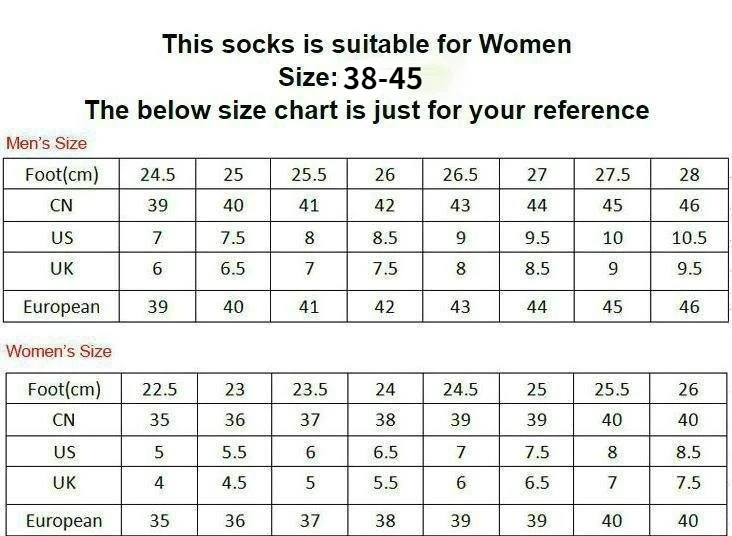This screenshot has width=732, height=536.
Task: Click the women's UK size 4.5 cell
Action: (234, 486)
